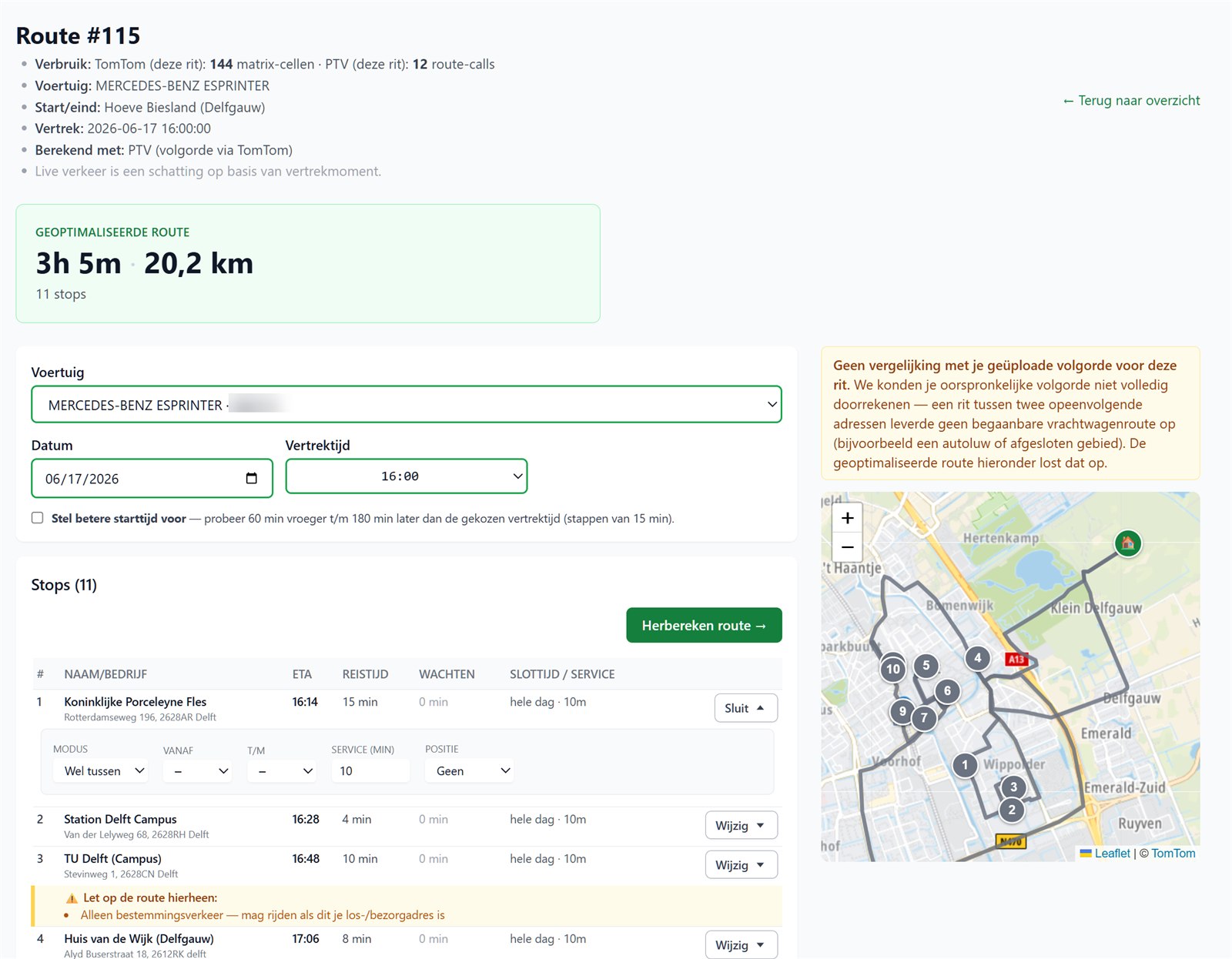1232x959 pixels.
Task: Click the '3h 5m' route duration
Action: point(79,263)
